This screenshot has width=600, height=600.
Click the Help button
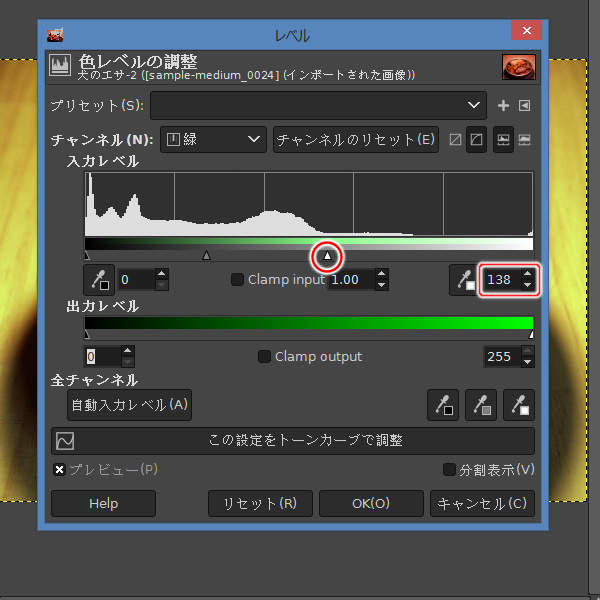pyautogui.click(x=103, y=504)
